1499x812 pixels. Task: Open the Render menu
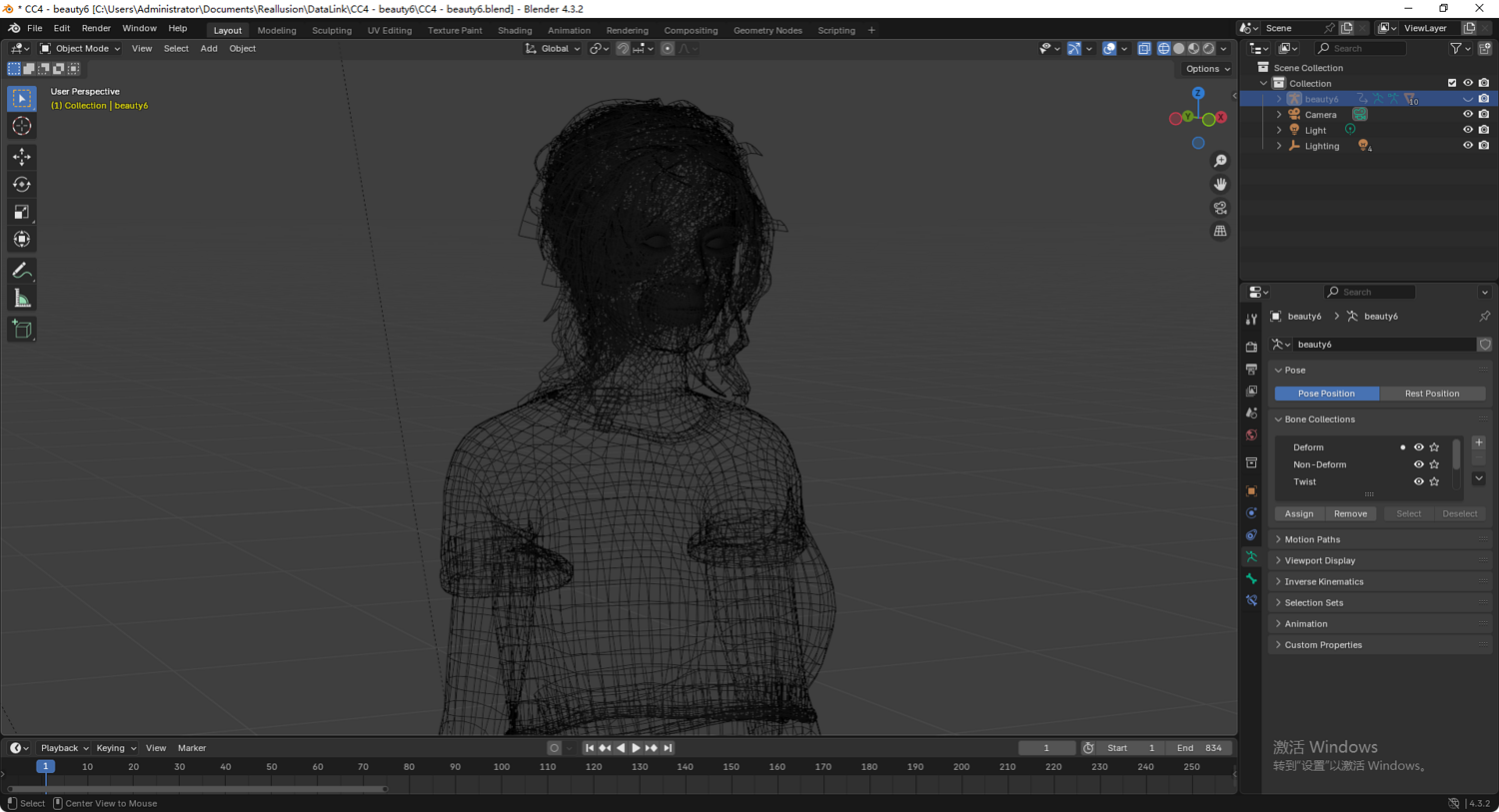pyautogui.click(x=96, y=29)
